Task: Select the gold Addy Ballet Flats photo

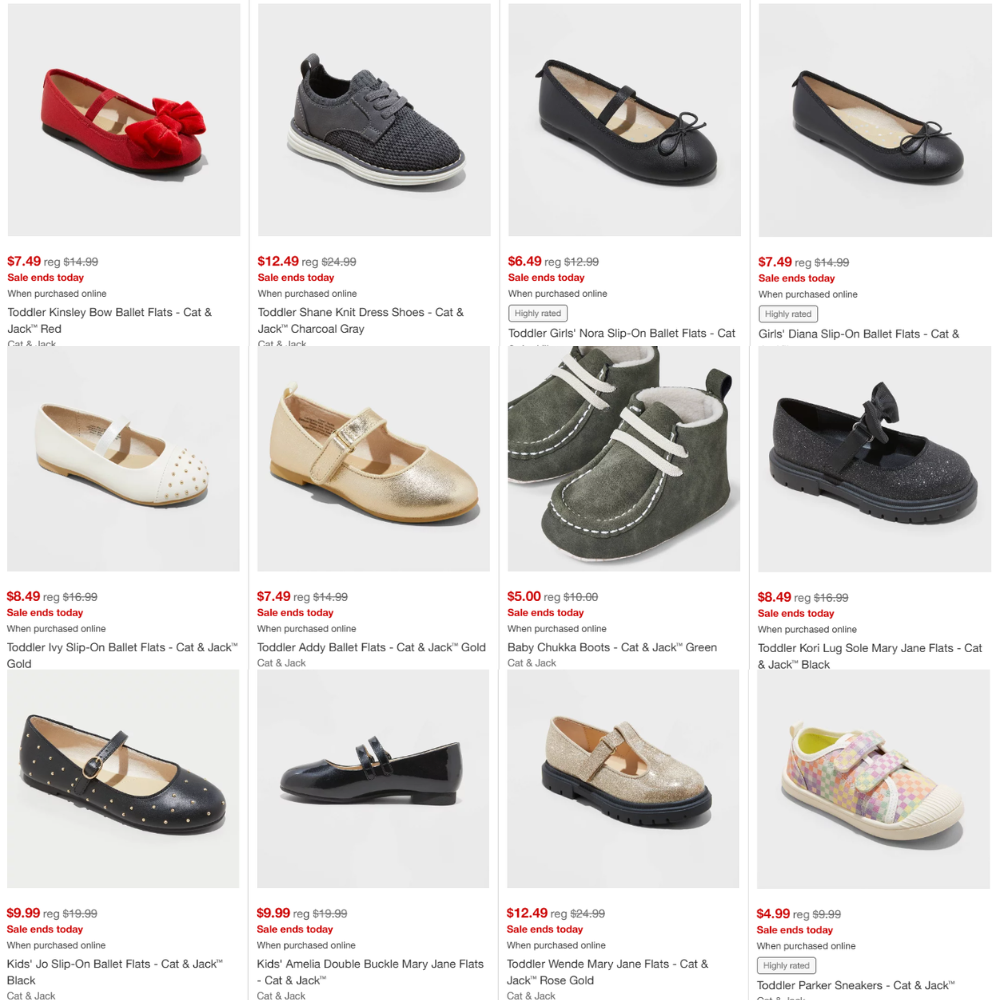Action: click(x=373, y=459)
